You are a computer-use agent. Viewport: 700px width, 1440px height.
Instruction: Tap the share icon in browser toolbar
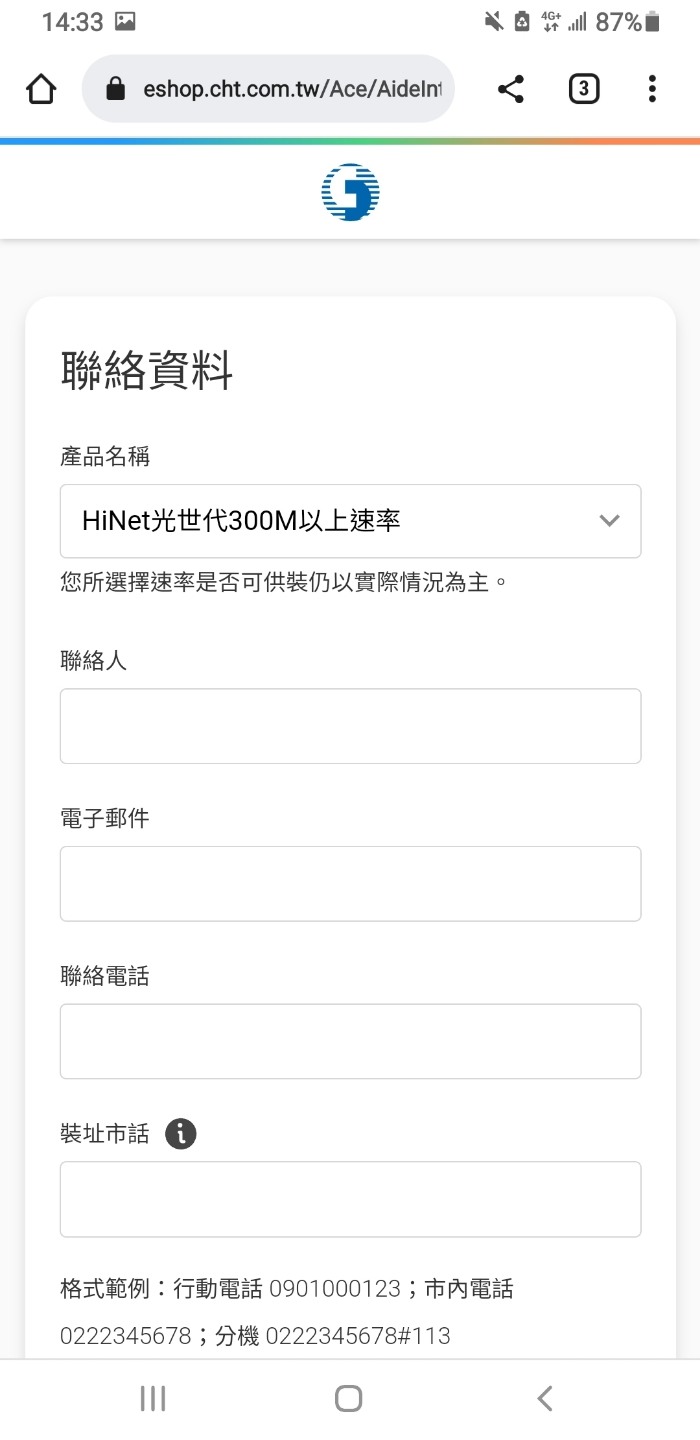coord(511,89)
